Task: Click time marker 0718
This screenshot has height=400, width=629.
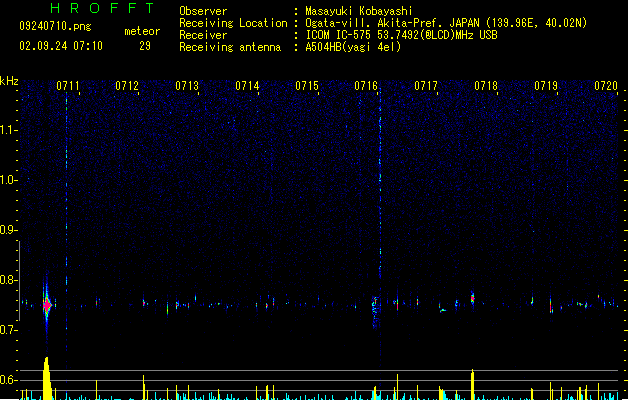Action: tap(486, 86)
